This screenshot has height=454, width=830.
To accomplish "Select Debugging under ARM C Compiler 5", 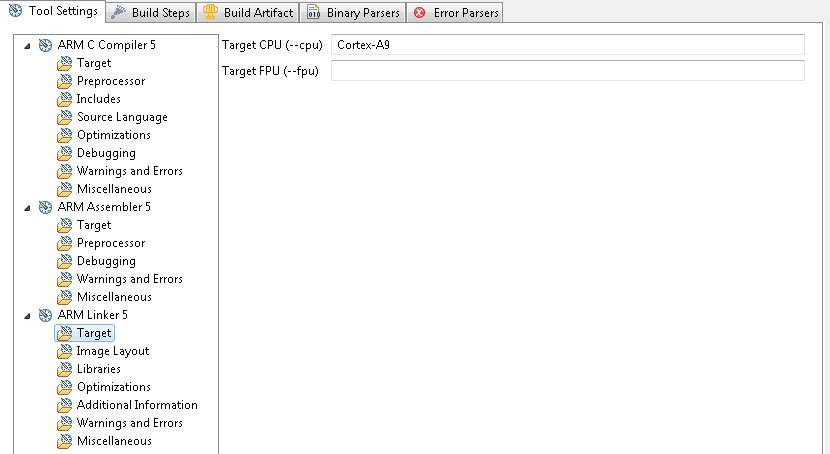I will [x=106, y=153].
